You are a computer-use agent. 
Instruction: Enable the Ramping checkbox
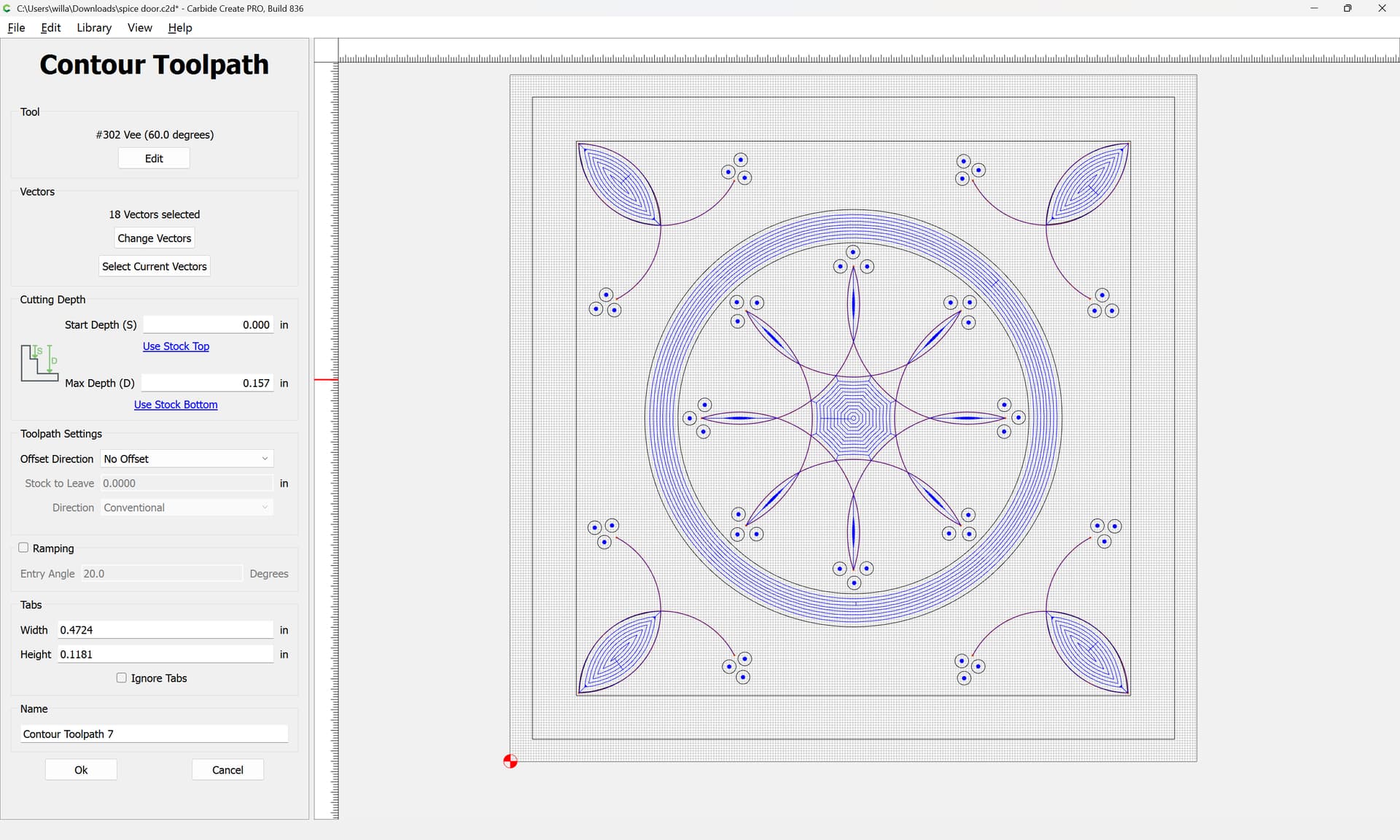[x=24, y=548]
